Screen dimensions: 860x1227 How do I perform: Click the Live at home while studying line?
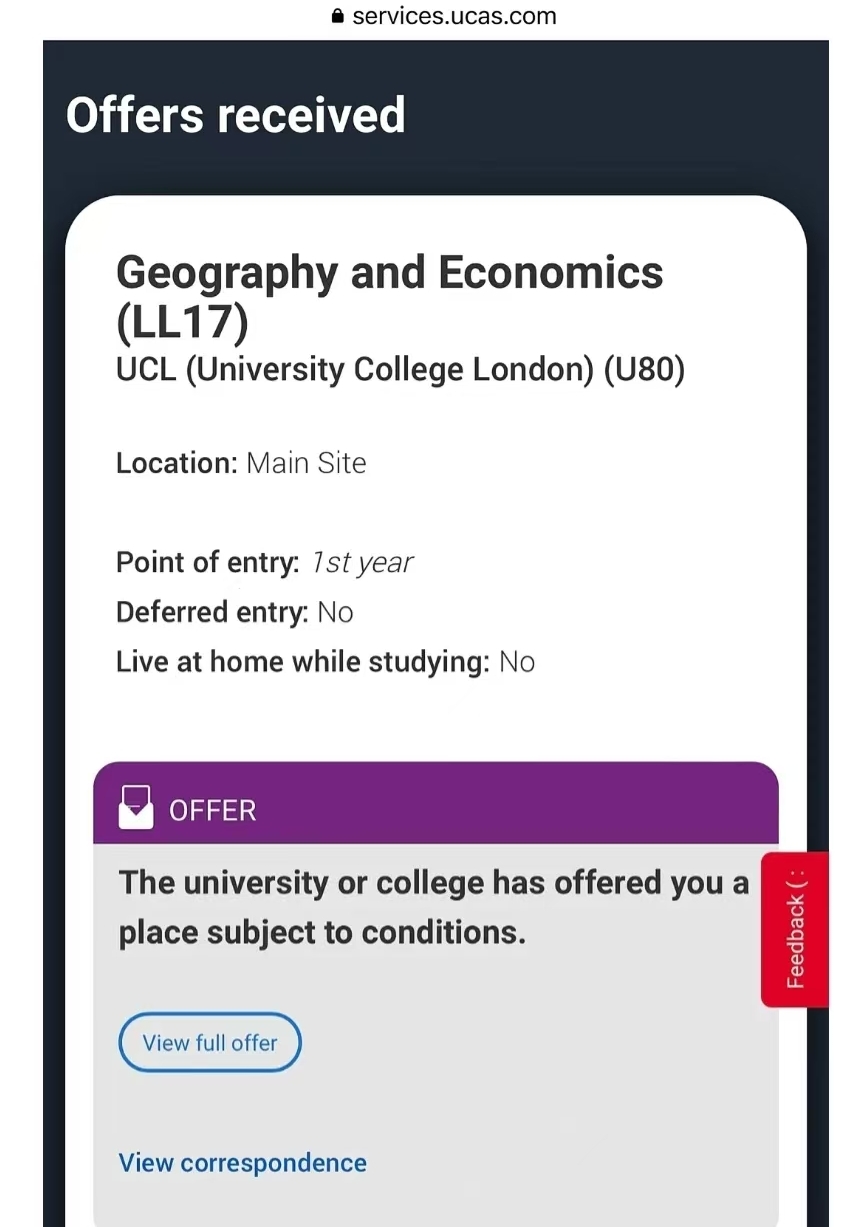pos(325,662)
